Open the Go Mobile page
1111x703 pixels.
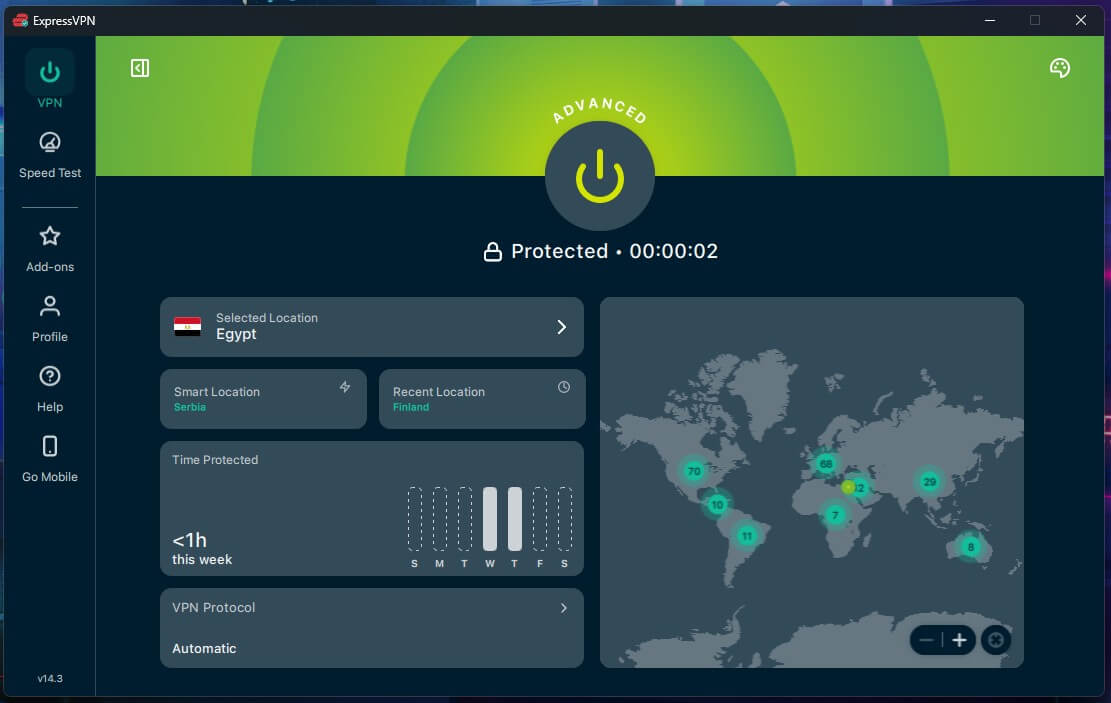50,459
